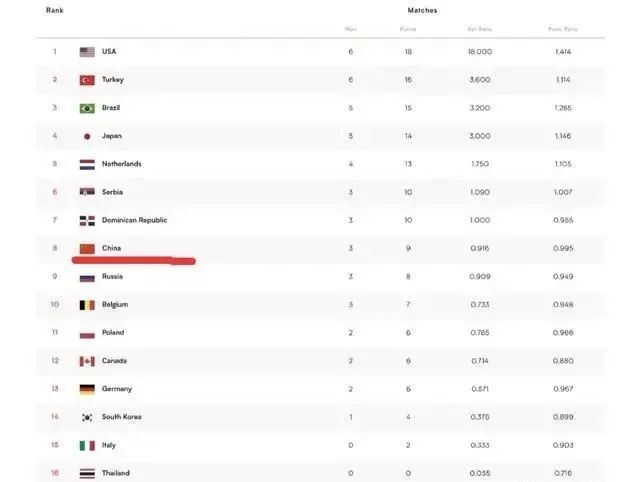Click the South Korea flag icon
The height and width of the screenshot is (482, 640).
[87, 417]
